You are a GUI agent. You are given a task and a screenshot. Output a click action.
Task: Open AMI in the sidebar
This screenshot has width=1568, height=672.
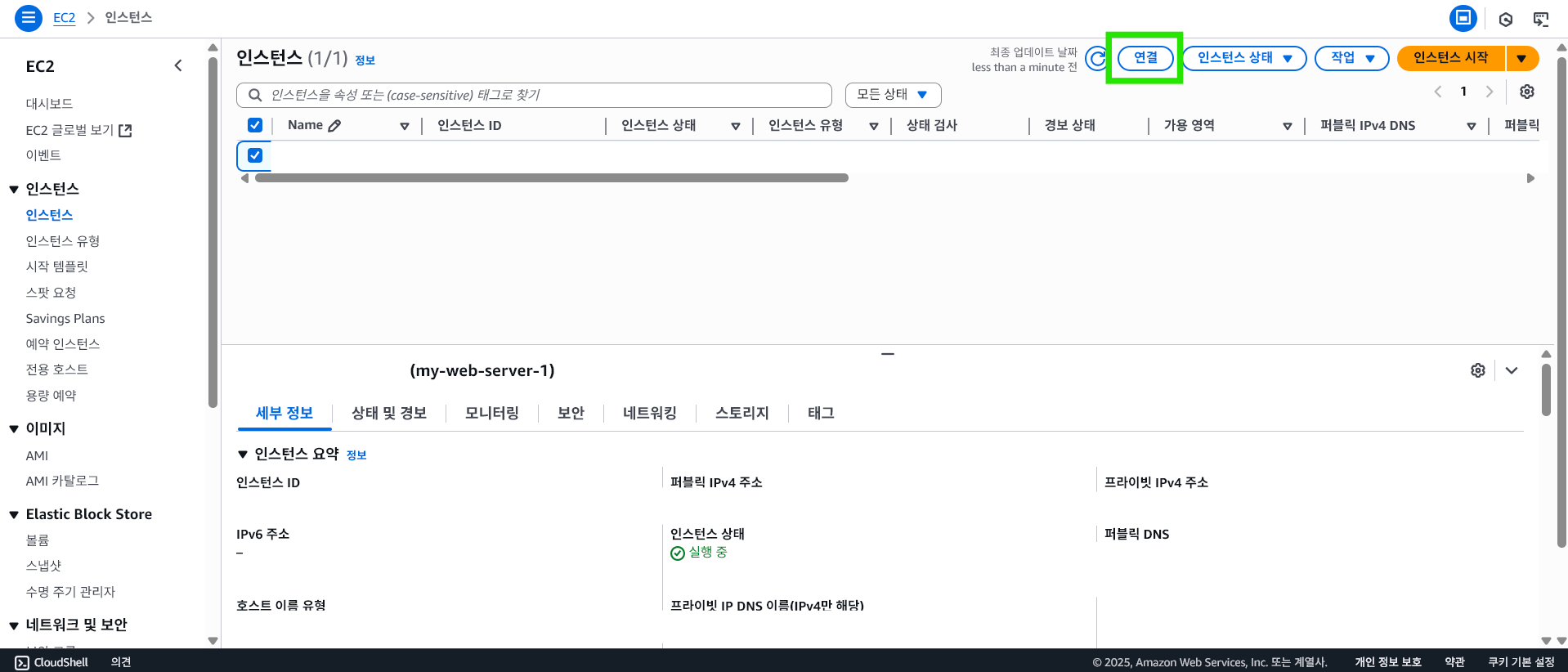[37, 456]
